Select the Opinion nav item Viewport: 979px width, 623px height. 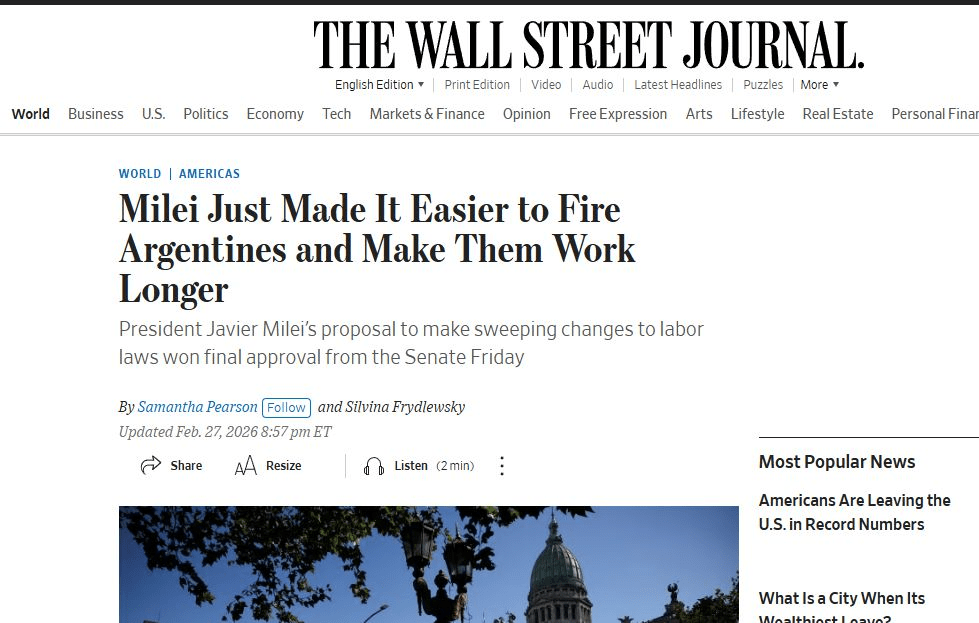pos(526,114)
